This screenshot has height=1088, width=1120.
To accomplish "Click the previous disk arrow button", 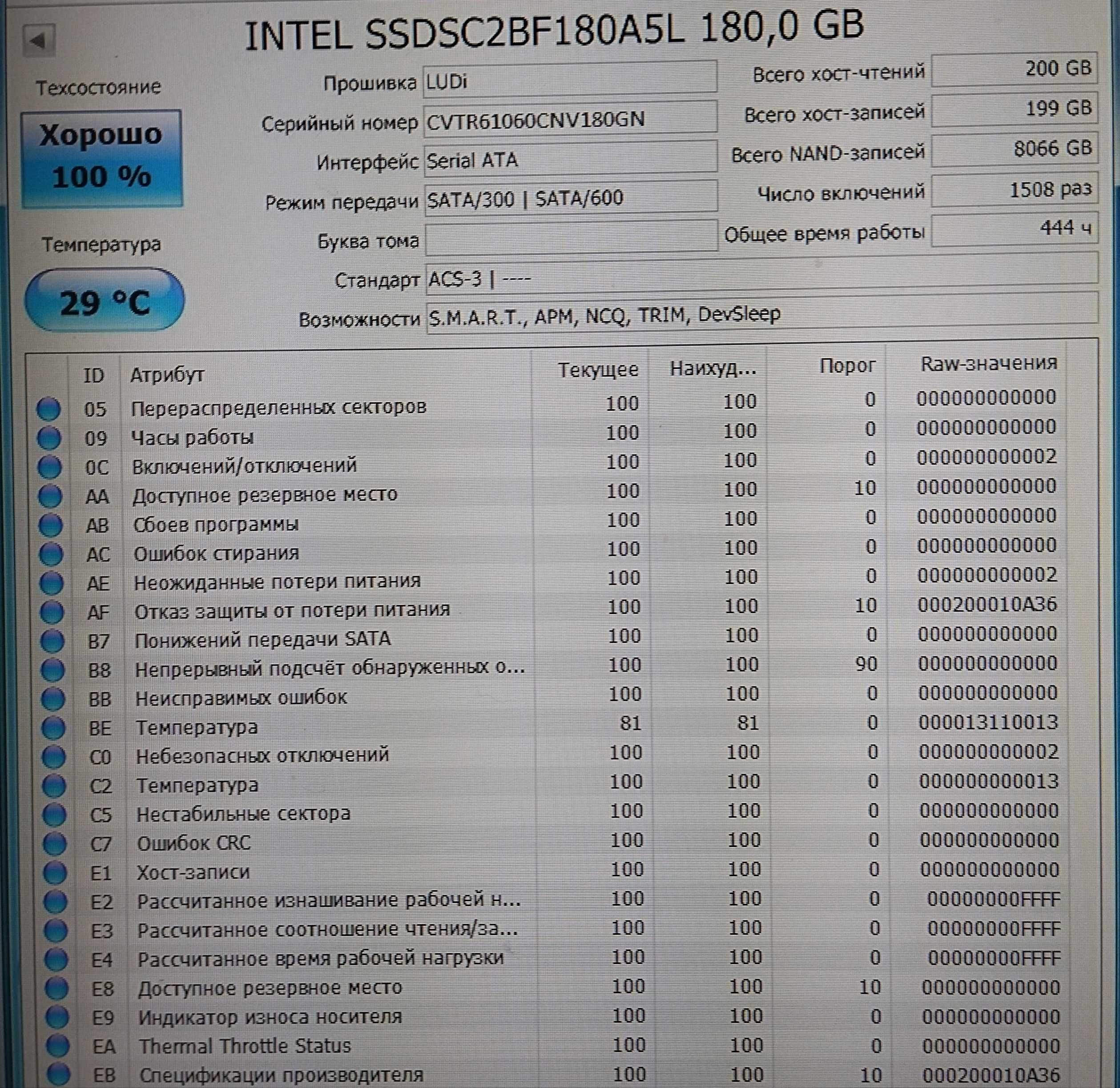I will [38, 40].
